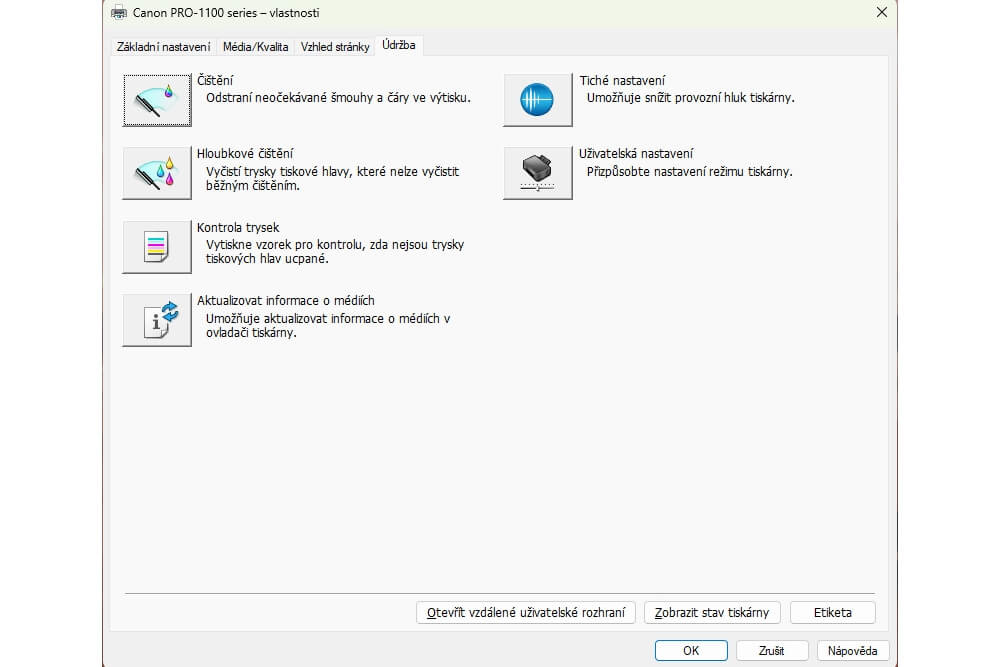Close the Canon properties dialog
Screen dimensions: 1000x667
[881, 12]
